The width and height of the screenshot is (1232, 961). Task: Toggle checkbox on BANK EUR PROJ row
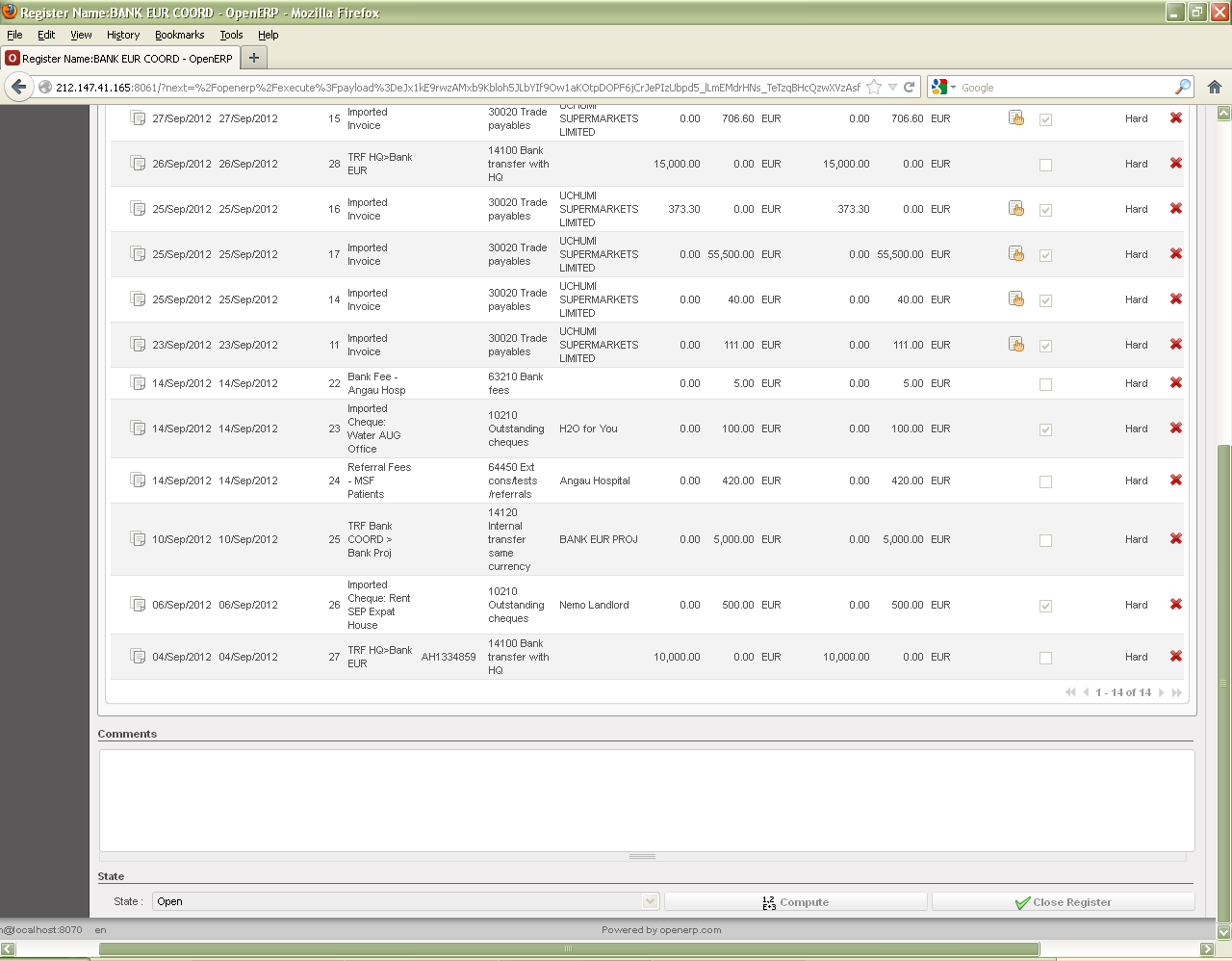[1045, 540]
